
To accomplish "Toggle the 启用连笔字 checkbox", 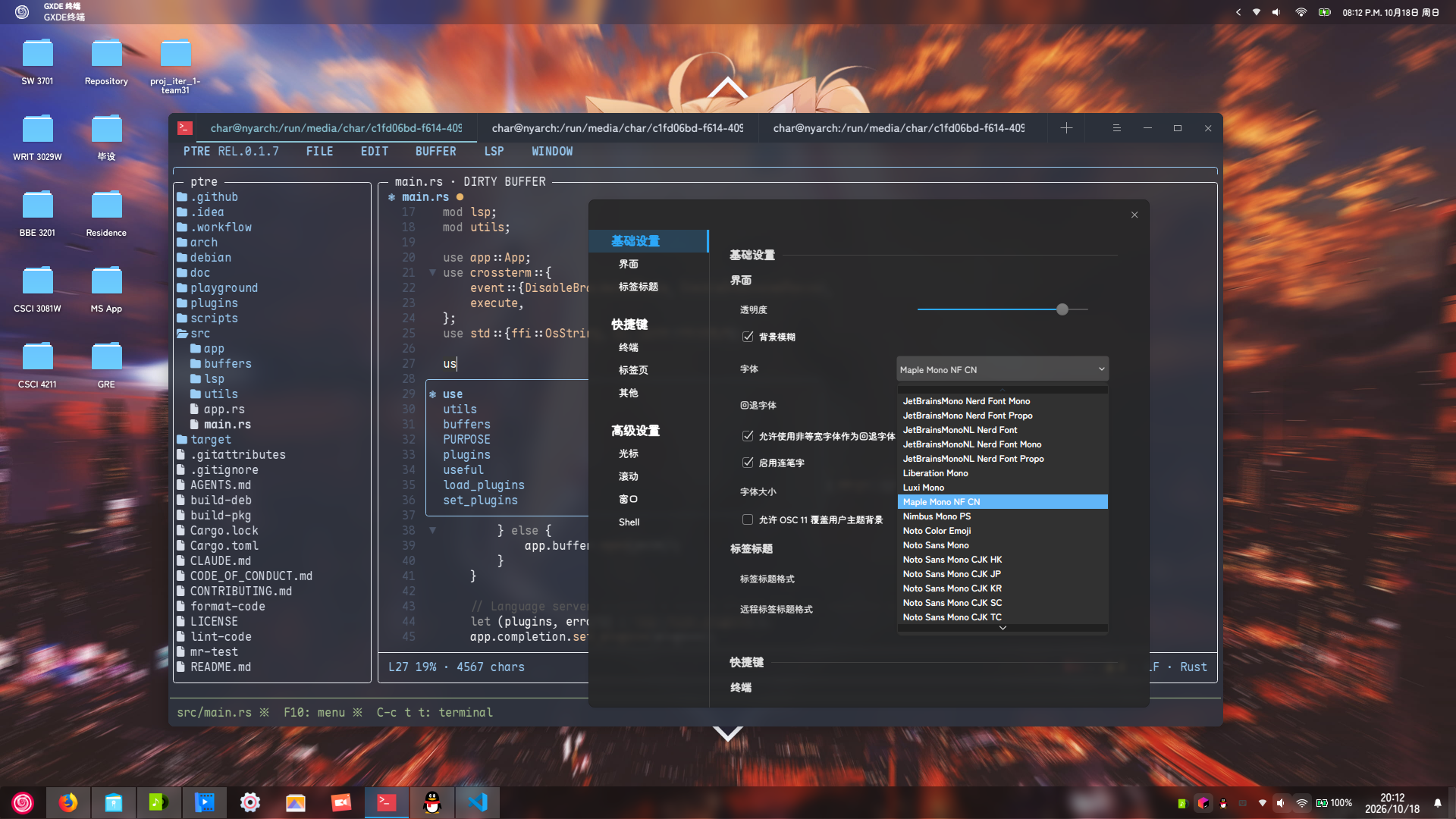I will 748,463.
